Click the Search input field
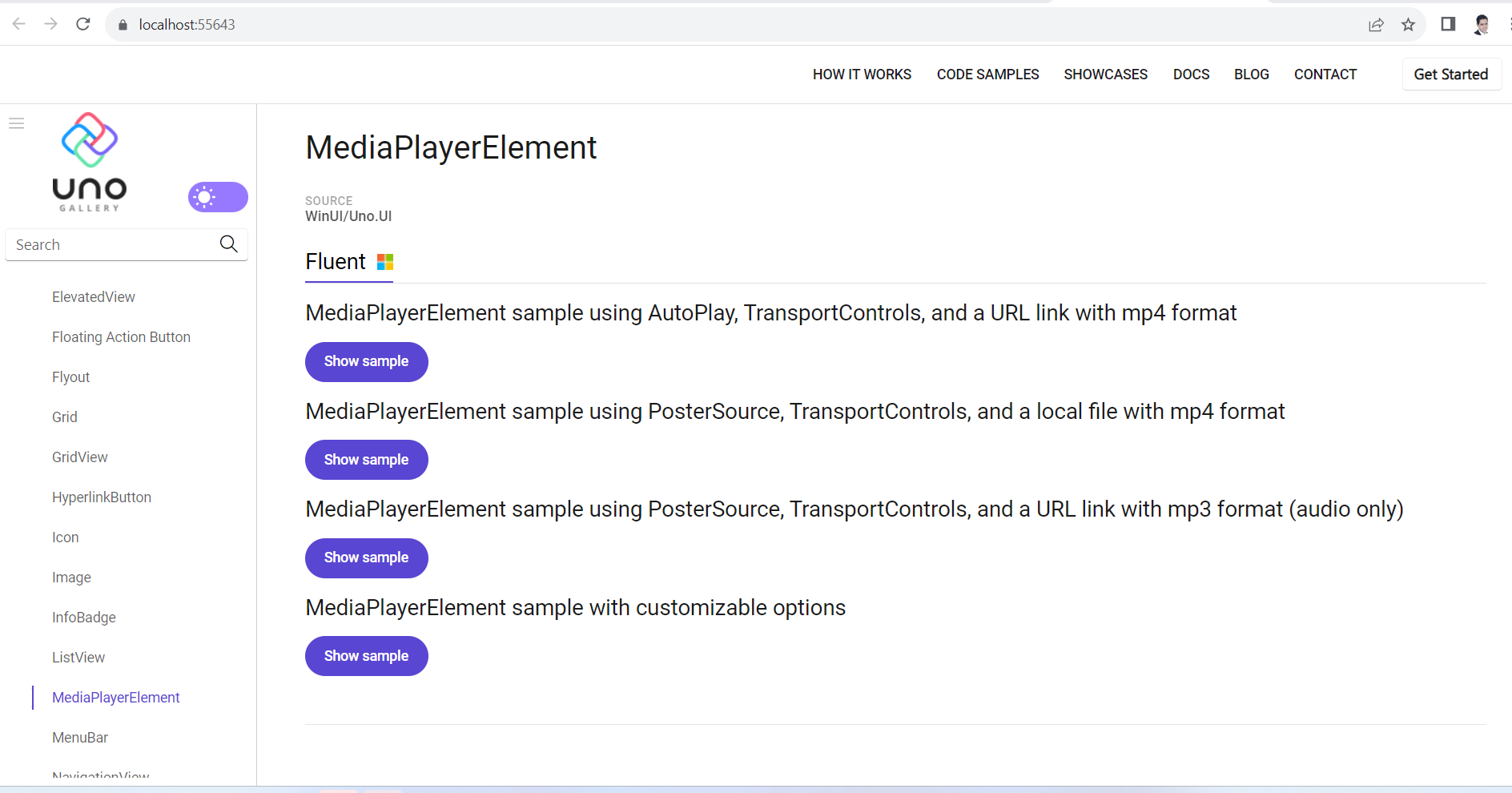Screen dimensions: 1512x793 112,245
